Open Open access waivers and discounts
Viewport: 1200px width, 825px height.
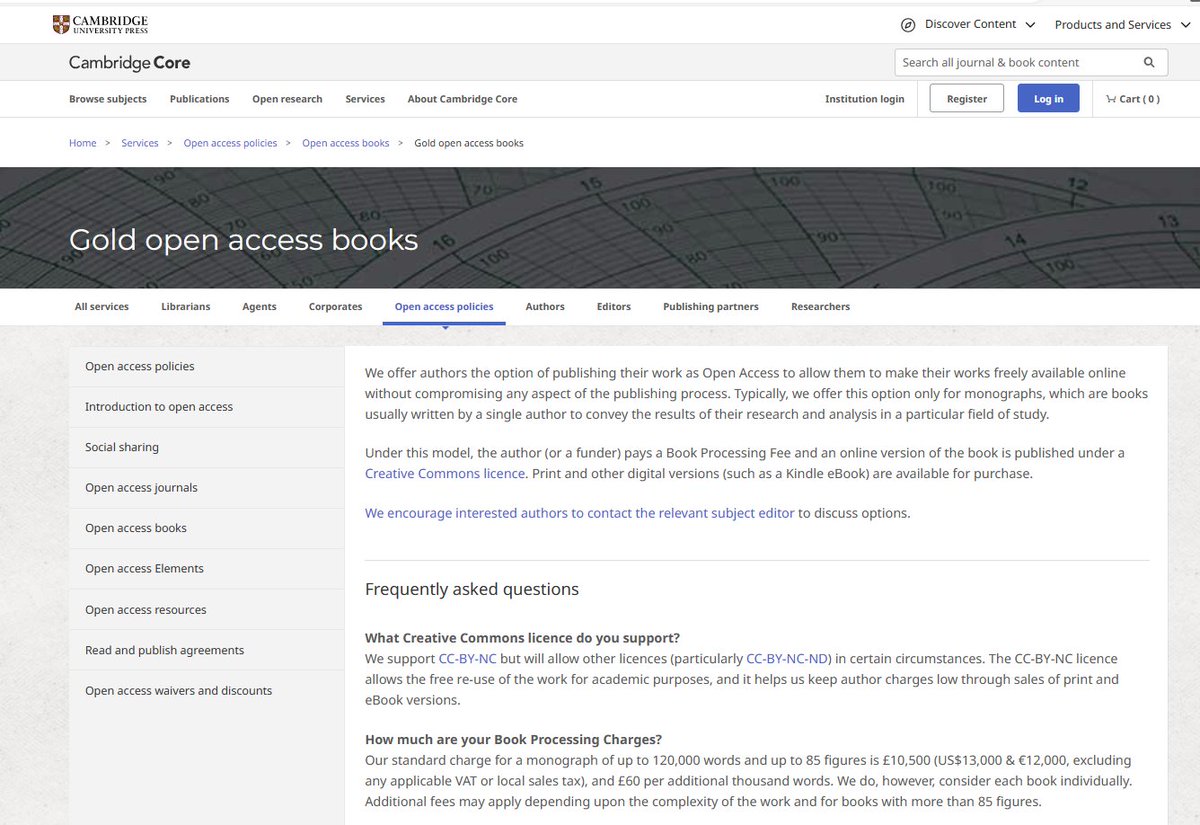pos(206,691)
